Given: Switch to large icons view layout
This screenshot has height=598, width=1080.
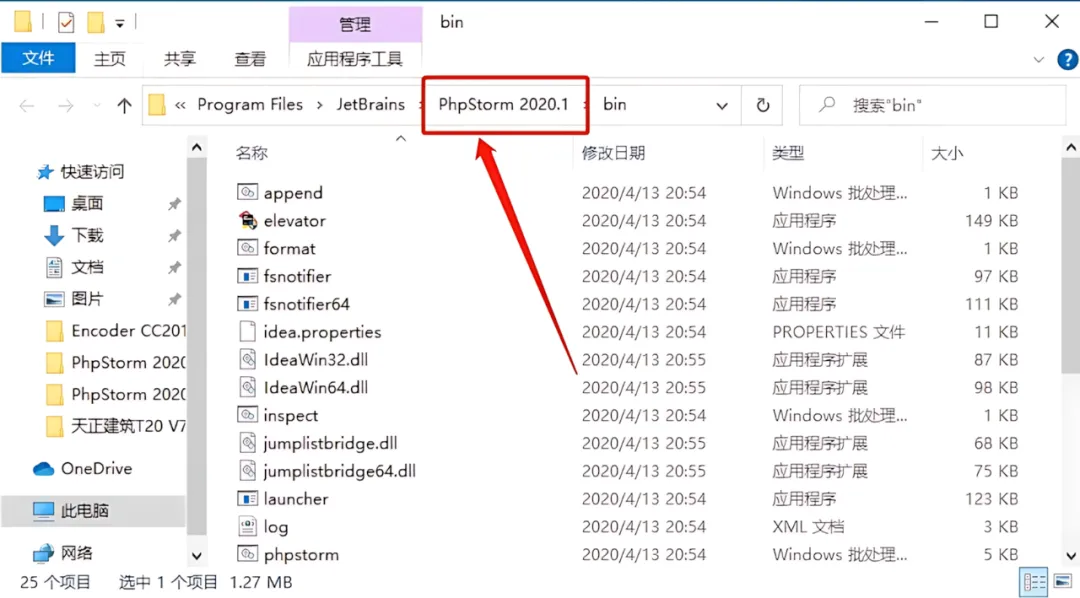Looking at the screenshot, I should point(1063,582).
